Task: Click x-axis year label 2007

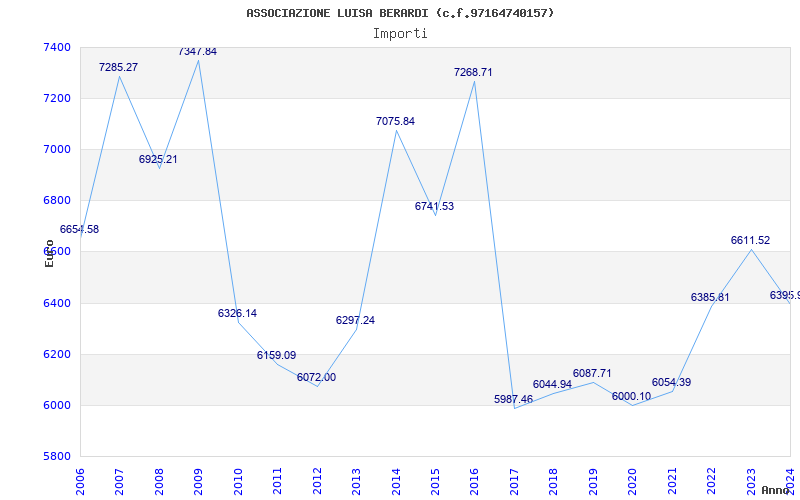Action: (119, 482)
